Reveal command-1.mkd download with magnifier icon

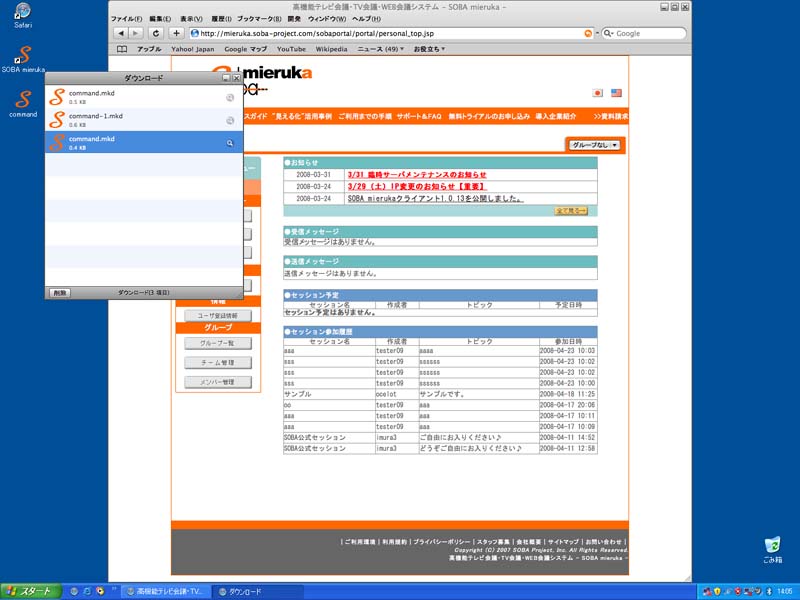230,120
